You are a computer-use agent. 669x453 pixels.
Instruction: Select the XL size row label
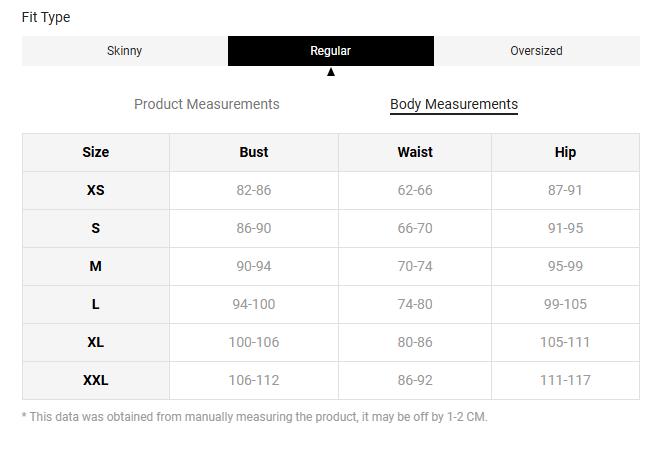coord(96,342)
